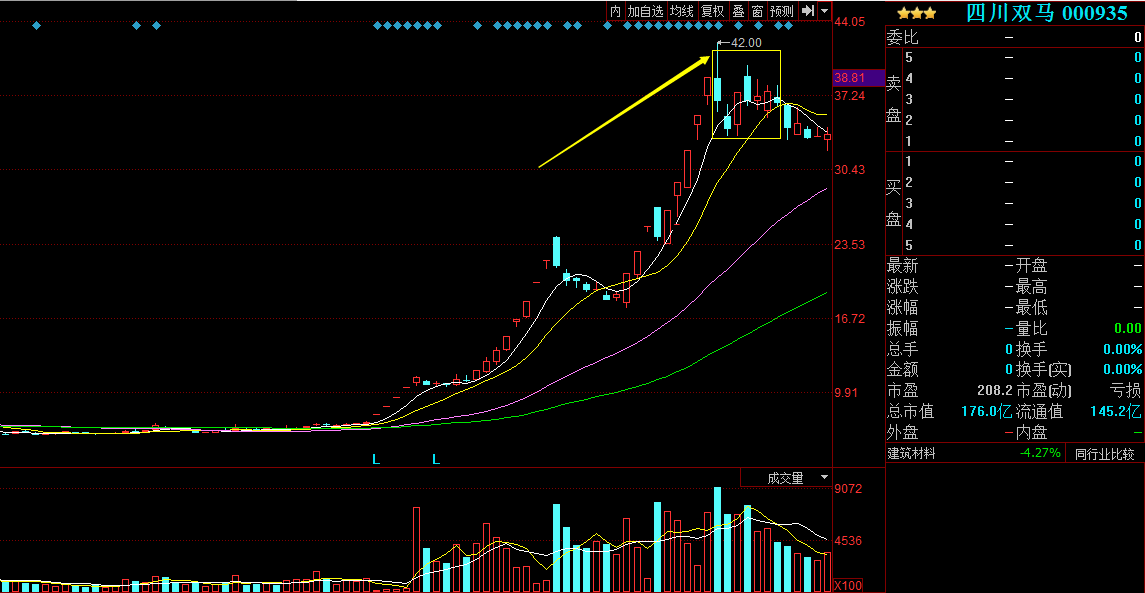Click the X100 volume unit label

(x=848, y=586)
